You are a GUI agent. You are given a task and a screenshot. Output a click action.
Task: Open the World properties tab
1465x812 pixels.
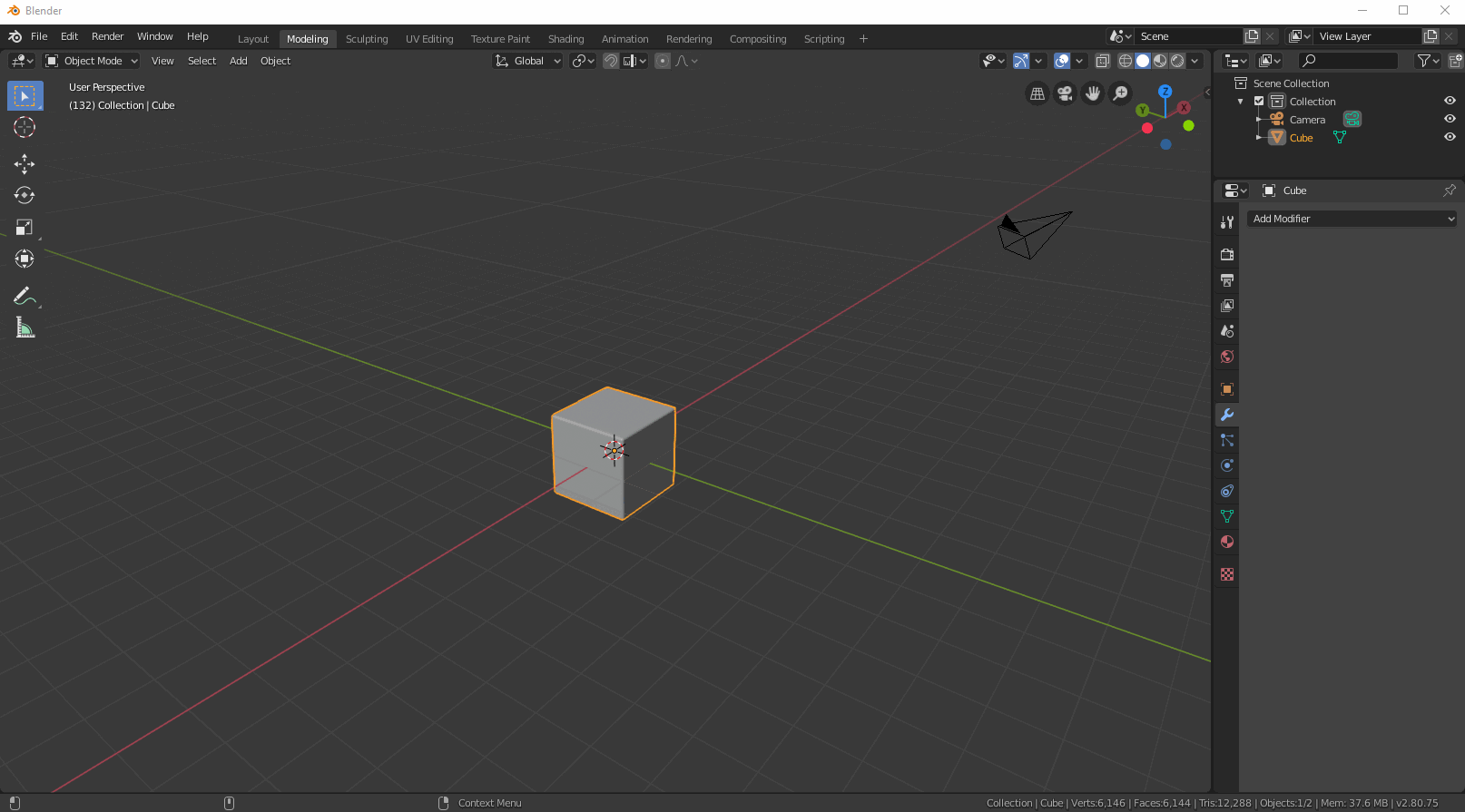1227,357
